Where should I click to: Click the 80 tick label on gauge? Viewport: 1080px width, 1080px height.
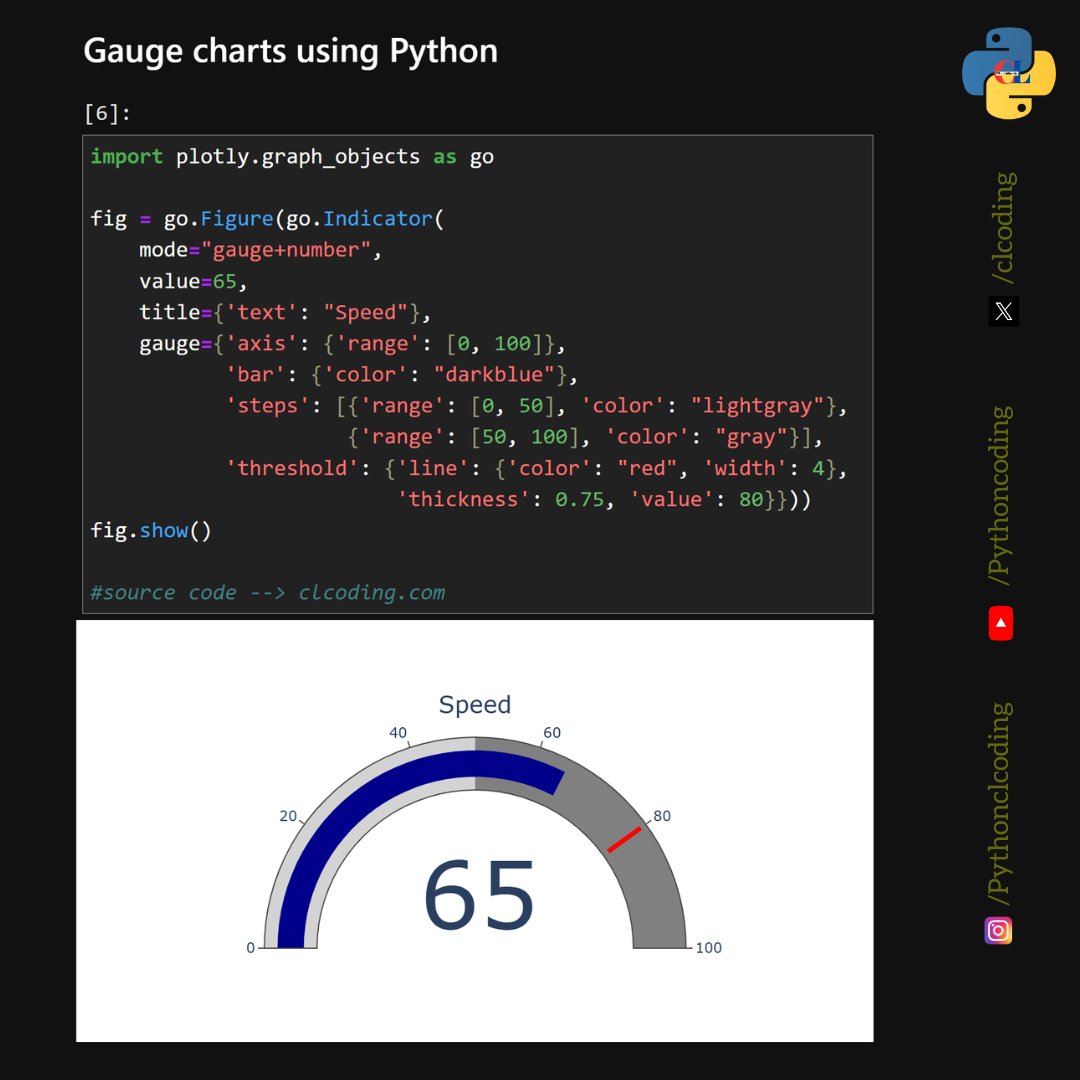click(x=663, y=816)
